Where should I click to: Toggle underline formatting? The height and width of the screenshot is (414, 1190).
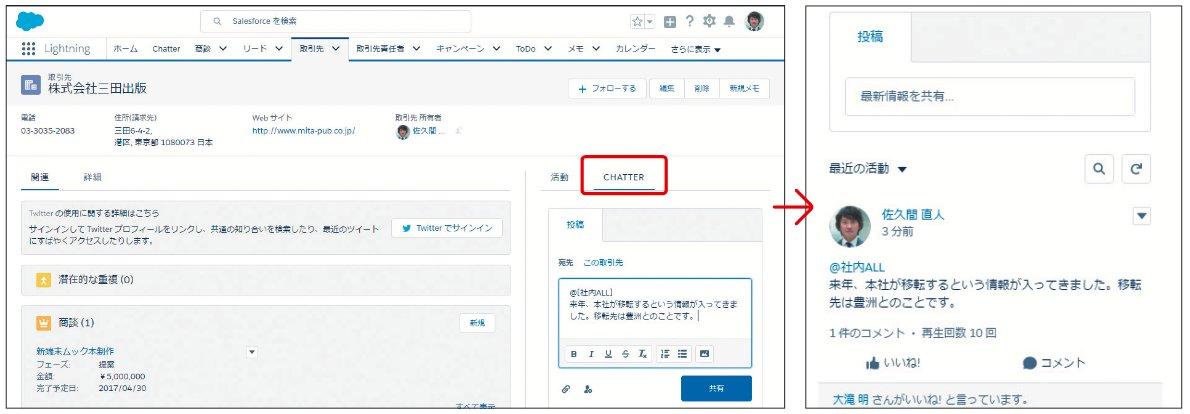(x=608, y=354)
